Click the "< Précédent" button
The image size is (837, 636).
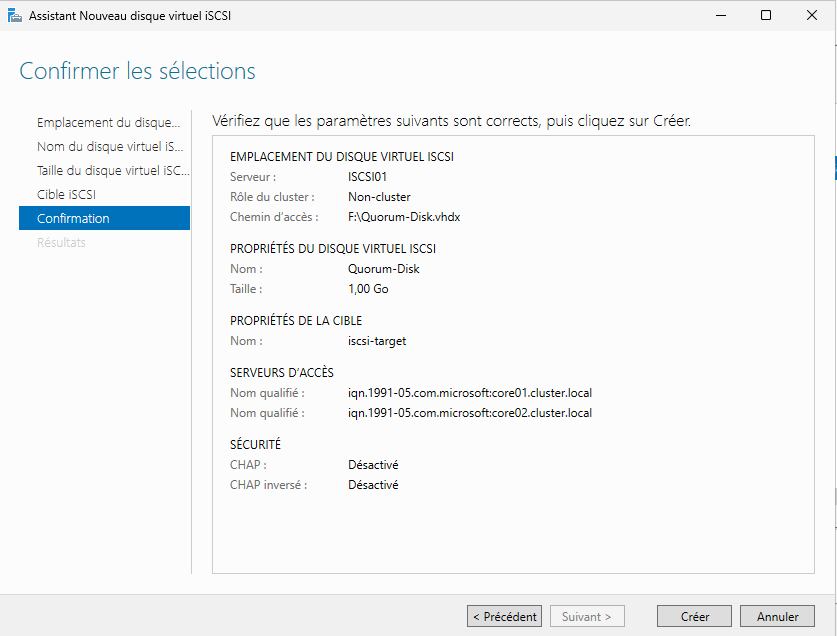click(504, 616)
